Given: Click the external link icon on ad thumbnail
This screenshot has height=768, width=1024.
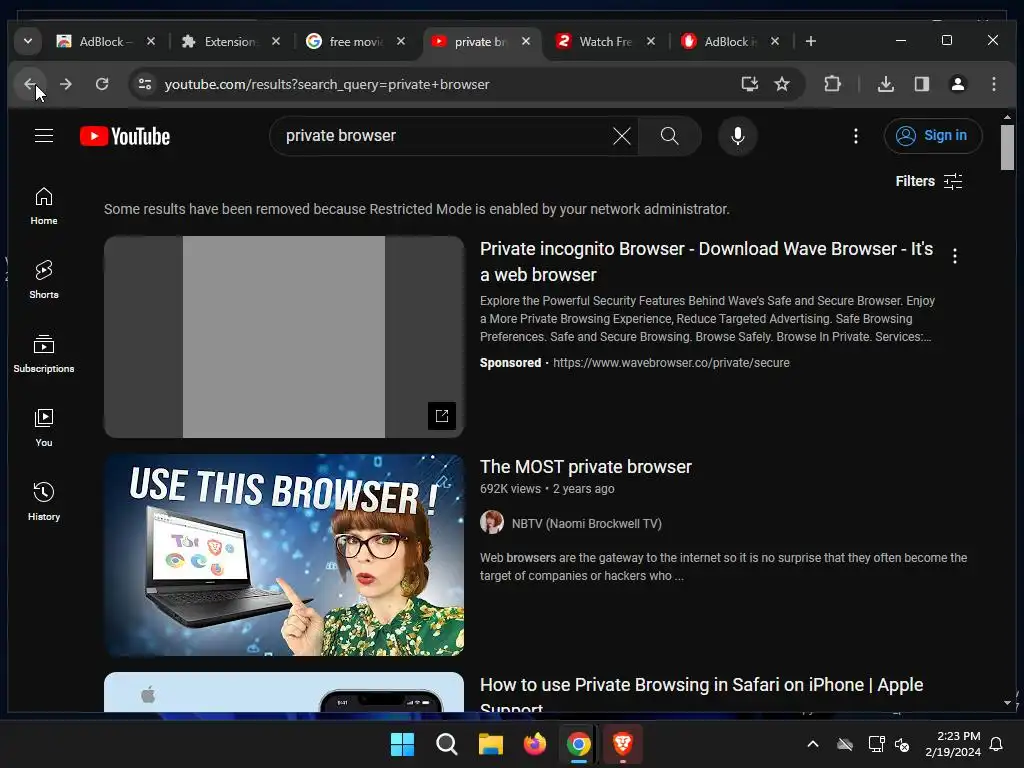Looking at the screenshot, I should 441,415.
